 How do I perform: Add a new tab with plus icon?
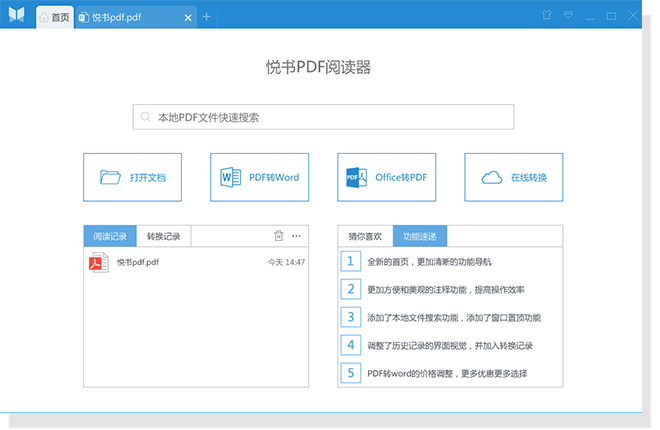pos(206,17)
